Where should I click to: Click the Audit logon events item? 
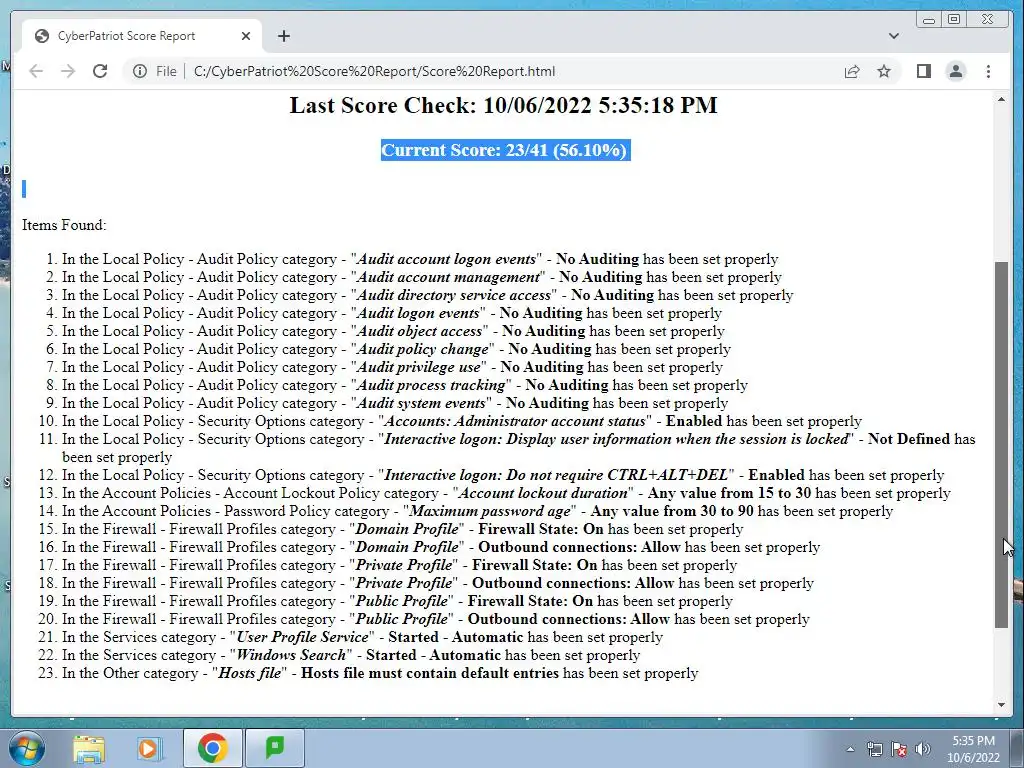(392, 313)
